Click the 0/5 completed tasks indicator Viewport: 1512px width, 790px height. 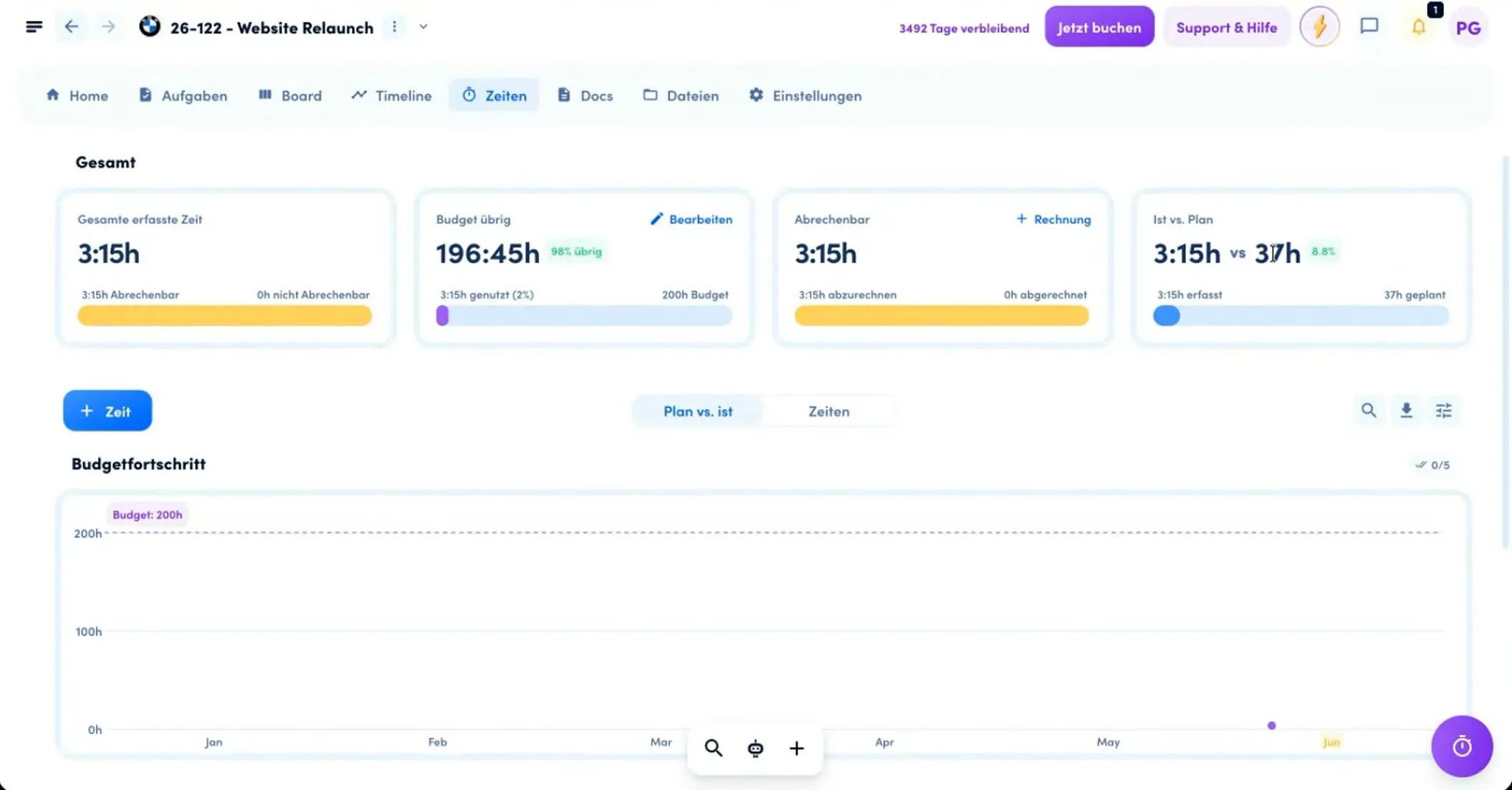[1432, 465]
